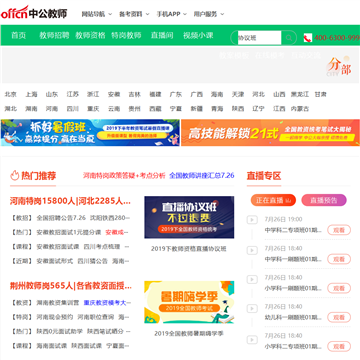Open the 海南面试课 link
Image resolution: width=360 pixels, height=360 pixels.
tap(52, 346)
